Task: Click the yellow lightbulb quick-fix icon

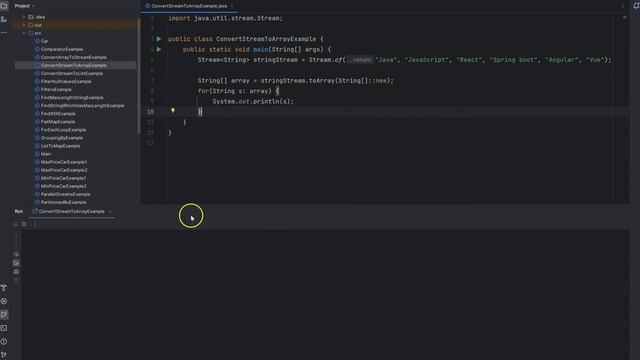Action: 173,111
